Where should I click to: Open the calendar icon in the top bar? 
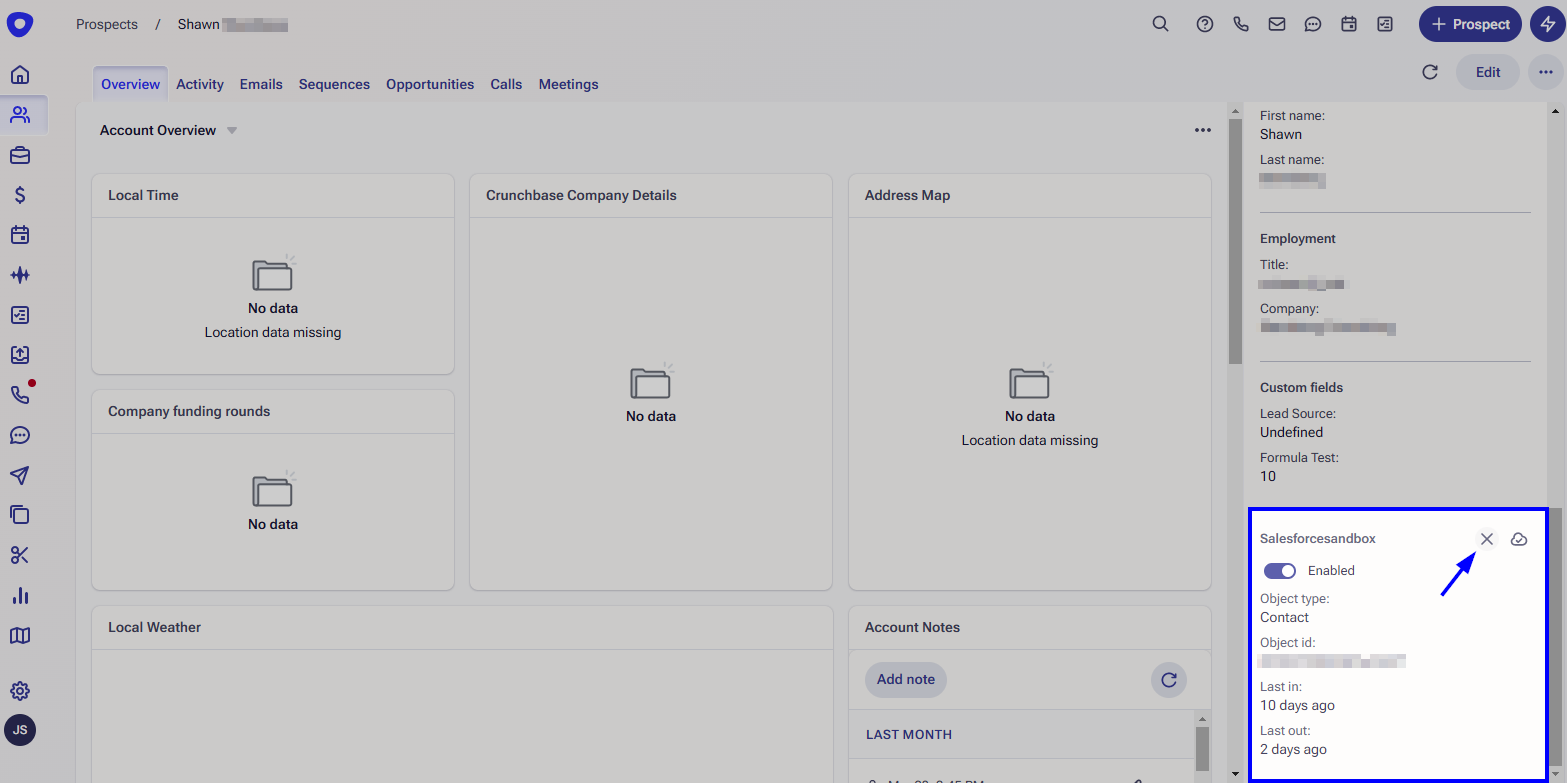1348,23
